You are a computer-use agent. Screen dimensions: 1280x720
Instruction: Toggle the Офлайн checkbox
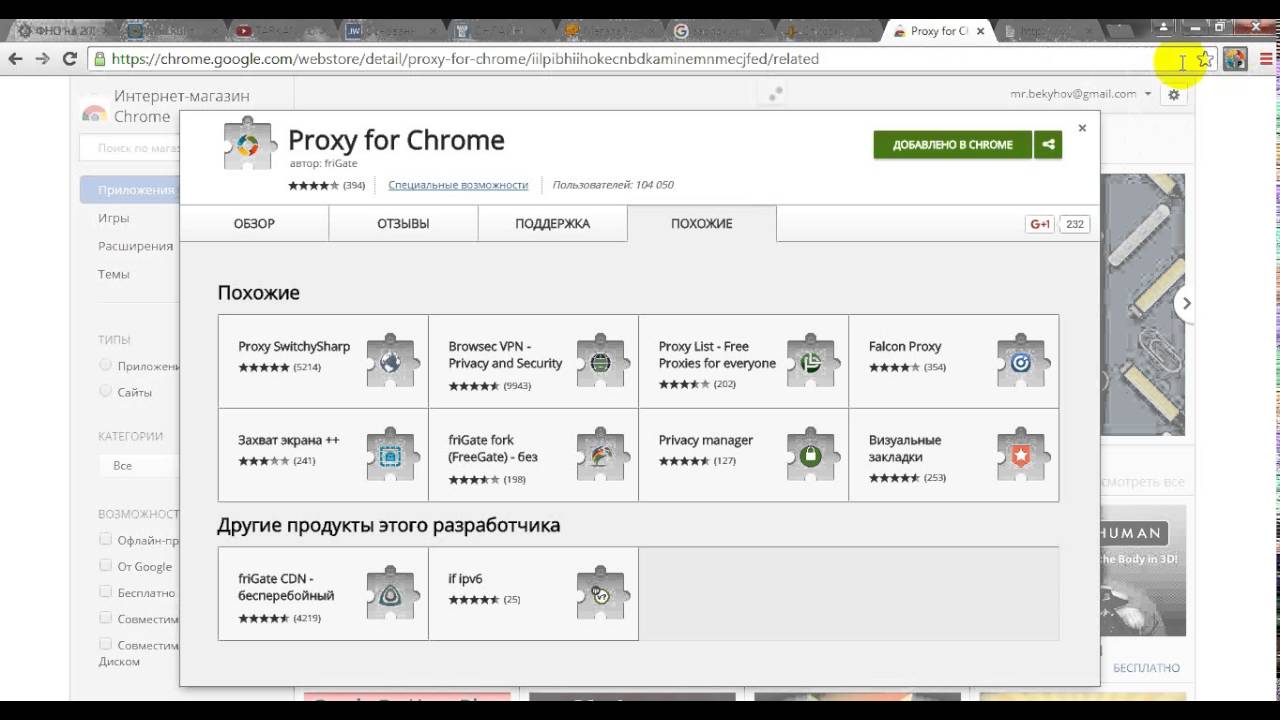105,539
